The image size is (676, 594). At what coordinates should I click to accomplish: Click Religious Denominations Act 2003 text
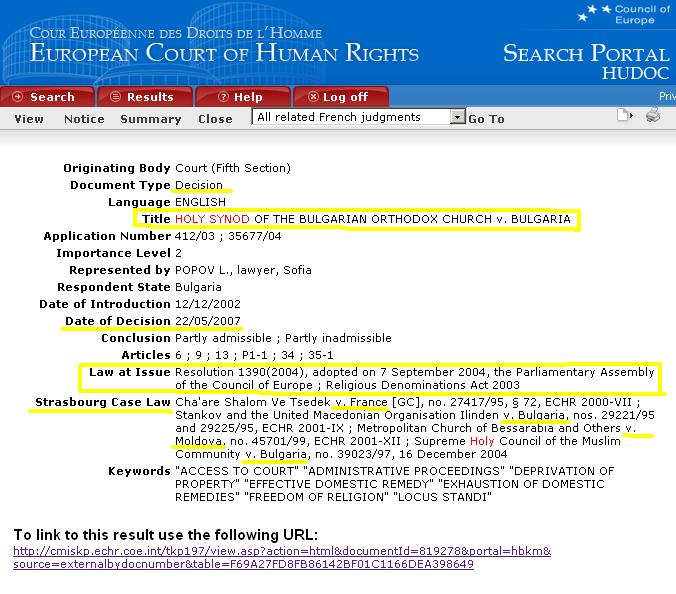pyautogui.click(x=423, y=385)
